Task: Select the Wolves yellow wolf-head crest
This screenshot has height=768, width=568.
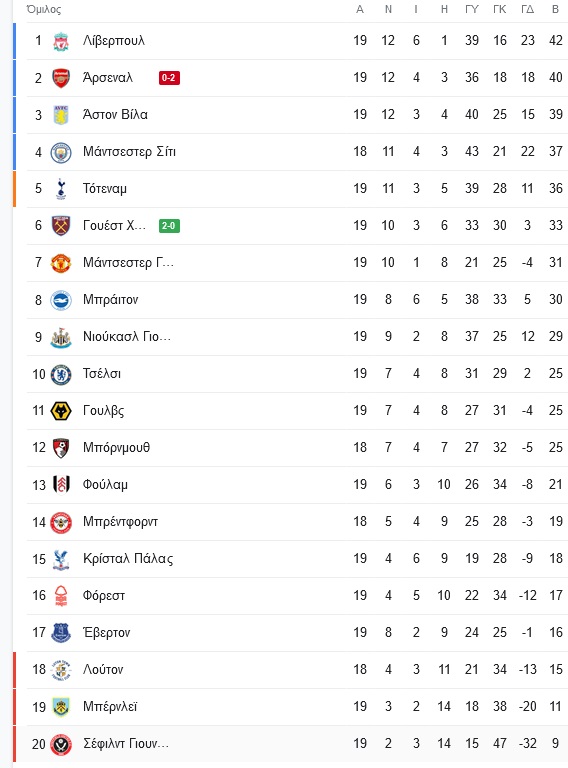Action: tap(61, 411)
